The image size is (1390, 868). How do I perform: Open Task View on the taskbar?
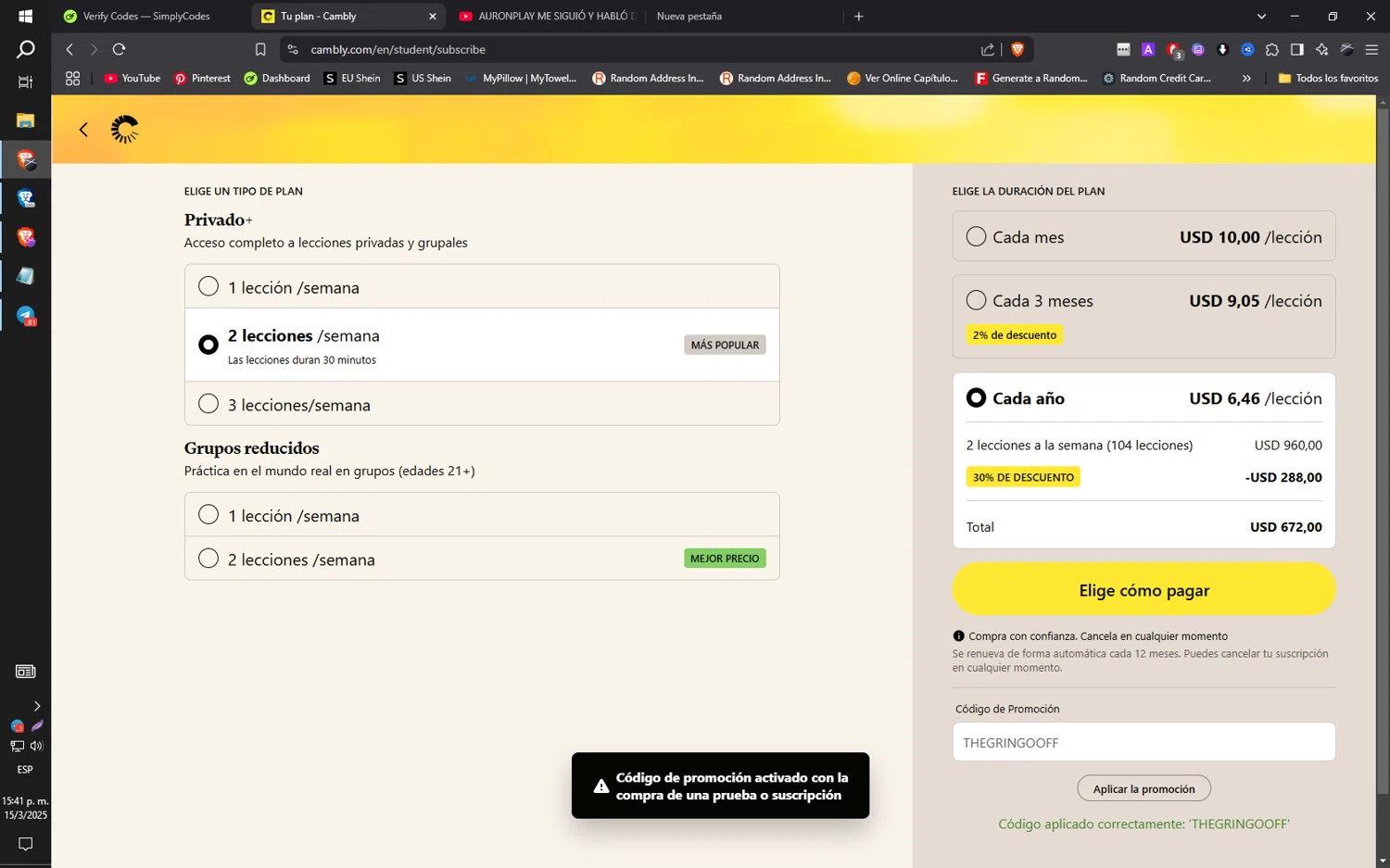(25, 82)
